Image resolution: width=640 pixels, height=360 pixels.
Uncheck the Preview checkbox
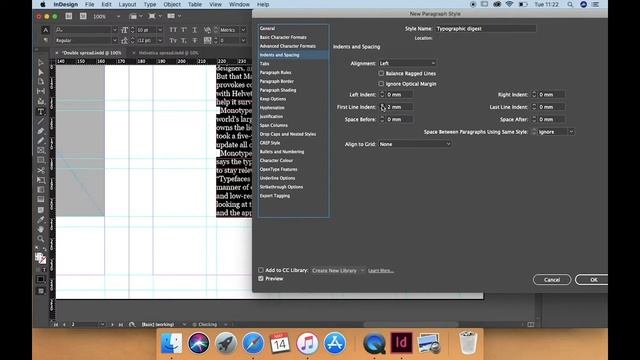coord(261,279)
